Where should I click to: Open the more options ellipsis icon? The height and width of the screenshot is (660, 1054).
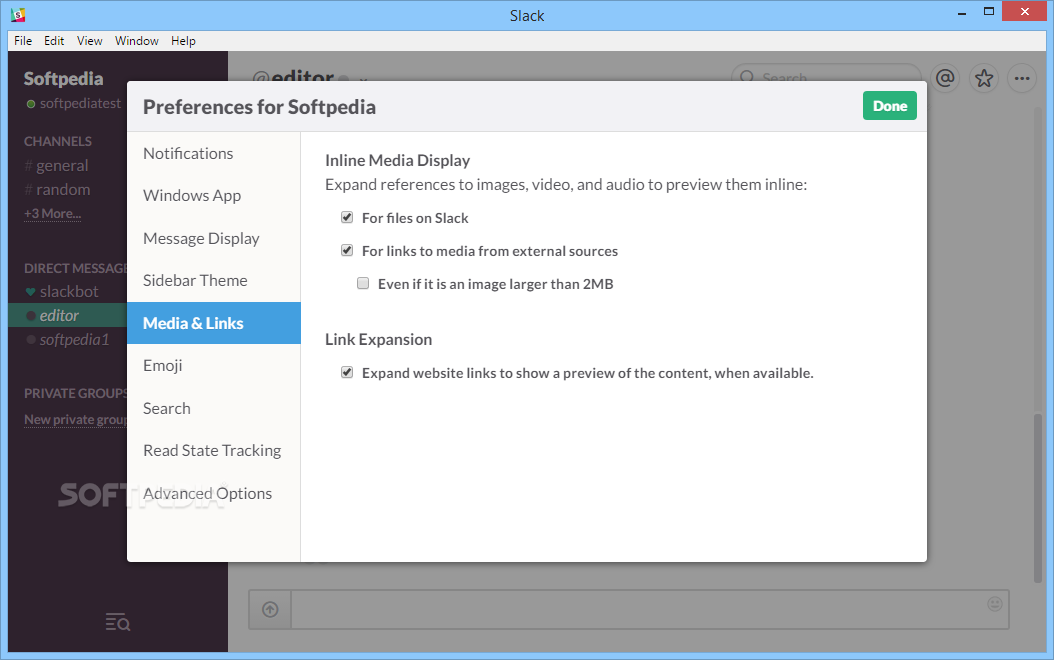pos(1022,79)
